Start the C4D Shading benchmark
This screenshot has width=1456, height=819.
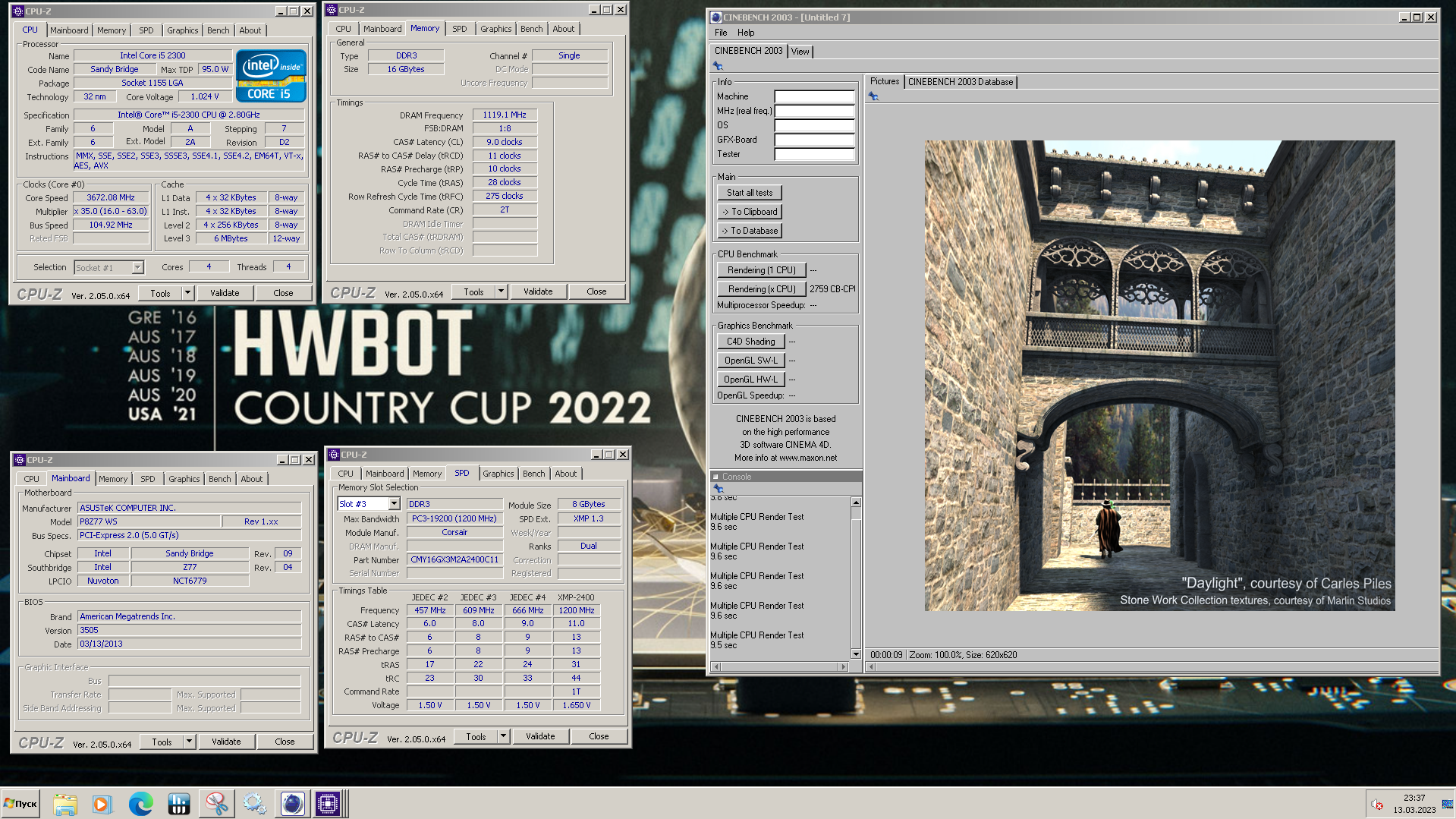(750, 342)
